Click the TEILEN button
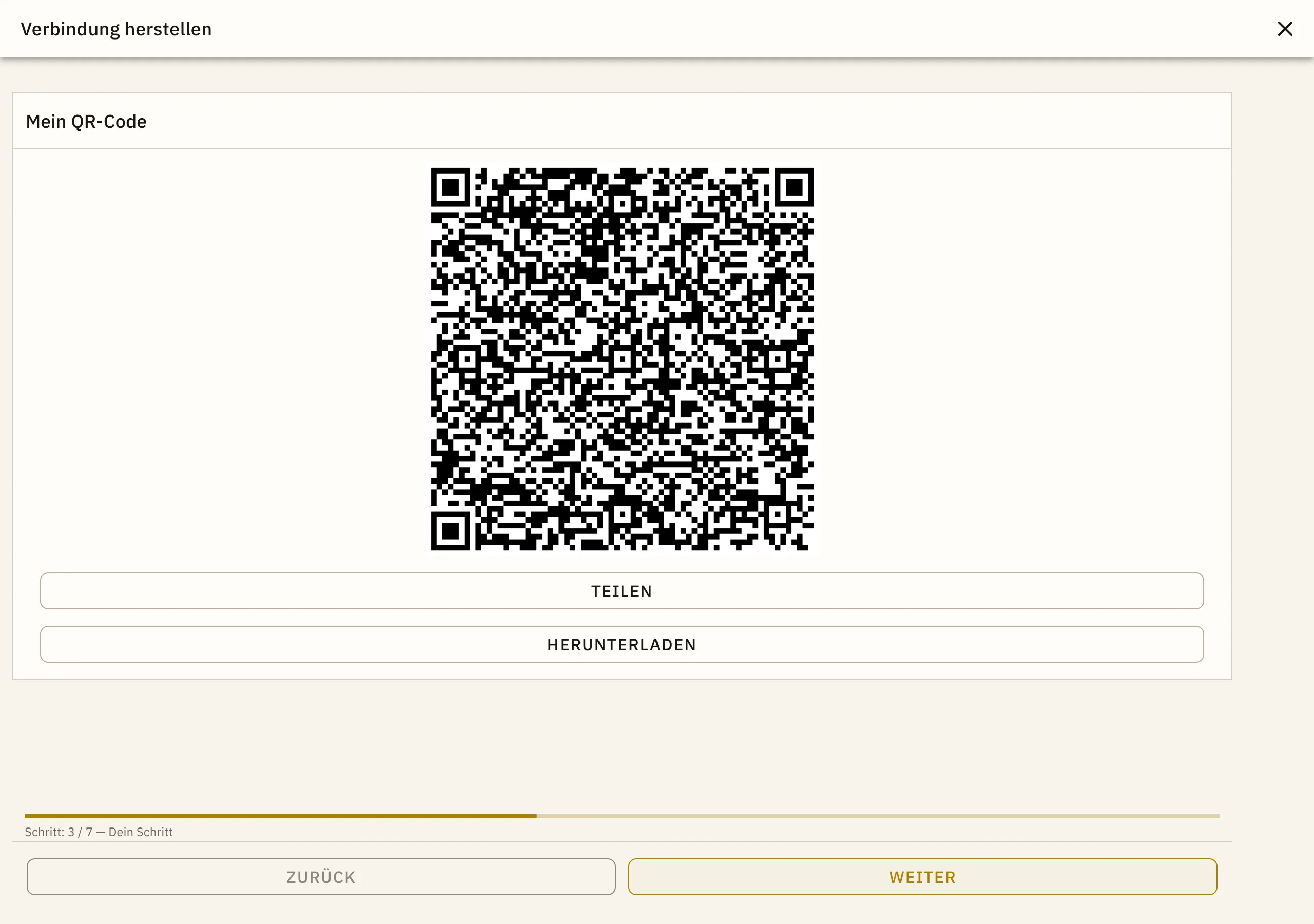Screen dimensions: 1314x924 [622, 591]
